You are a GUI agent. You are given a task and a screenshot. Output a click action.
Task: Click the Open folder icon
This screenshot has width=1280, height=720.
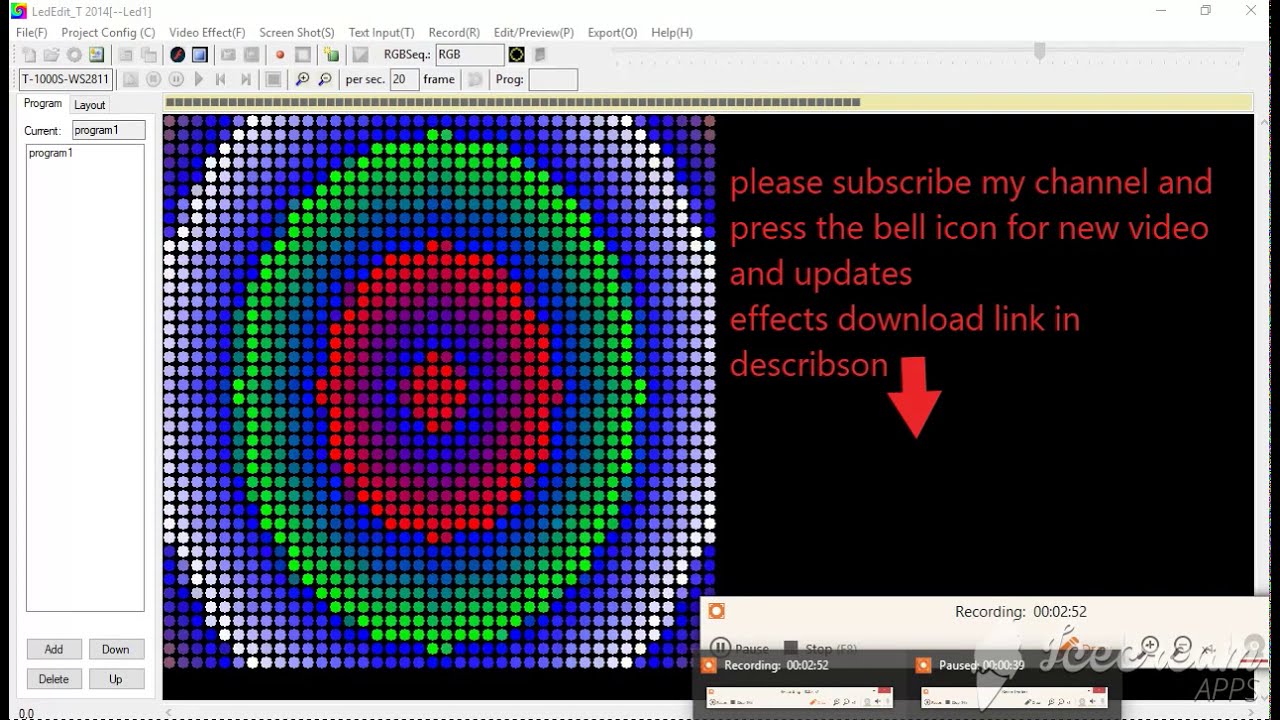51,55
